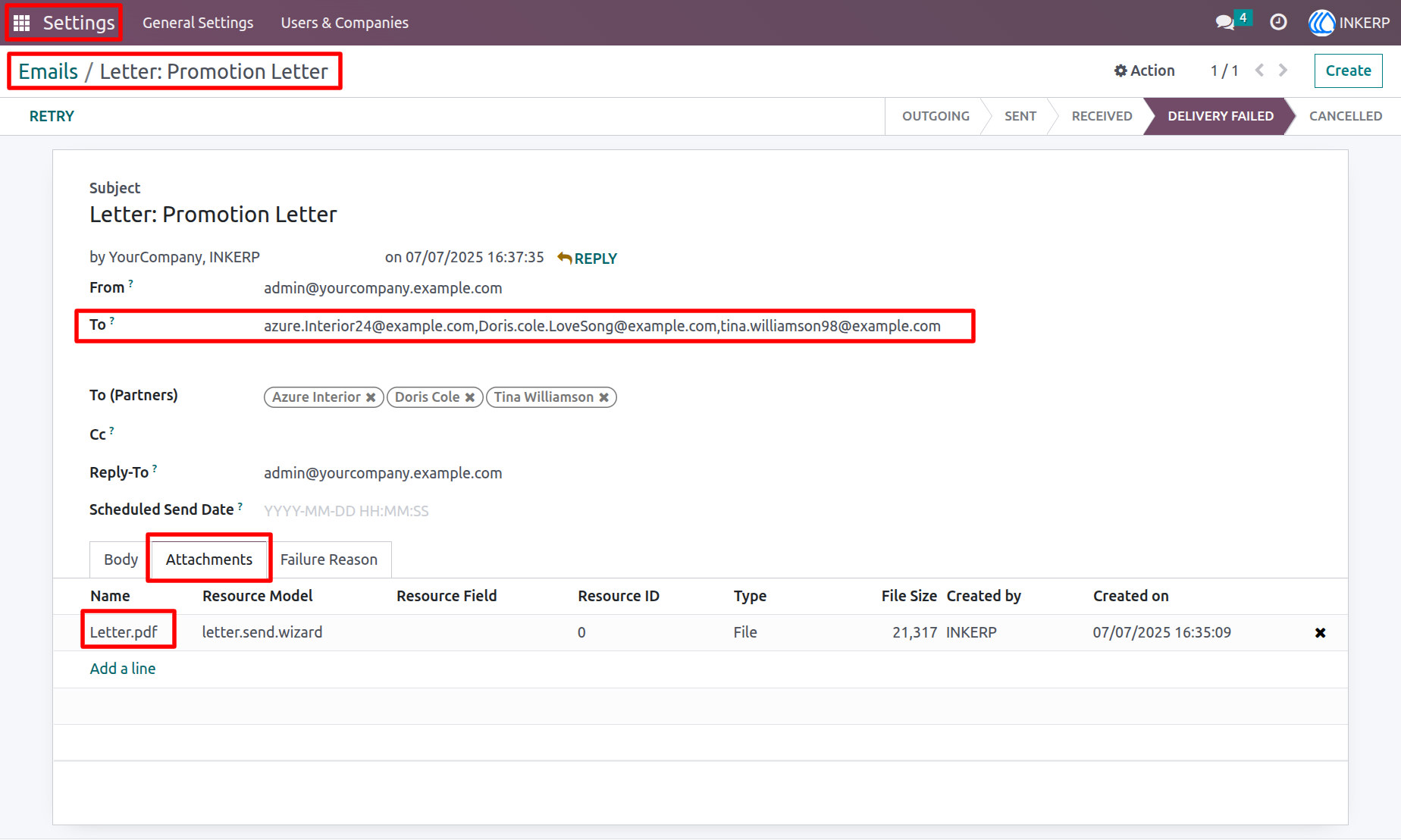Click the RETRY button
Viewport: 1401px width, 840px height.
coord(52,116)
